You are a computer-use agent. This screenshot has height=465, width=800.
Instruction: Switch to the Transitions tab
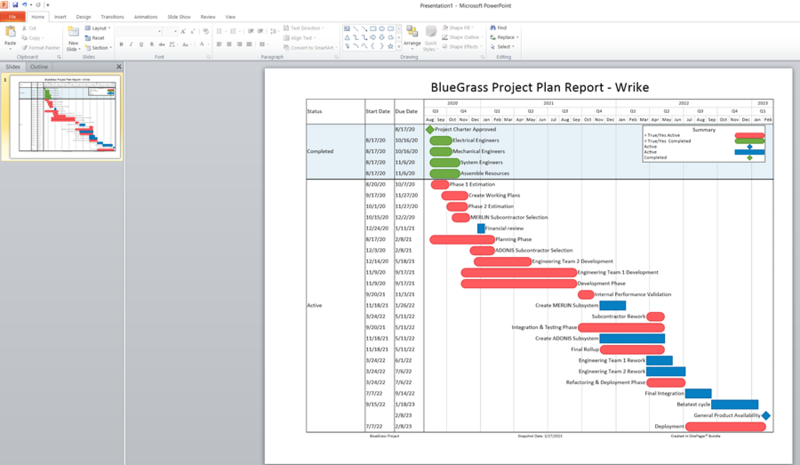tap(112, 17)
